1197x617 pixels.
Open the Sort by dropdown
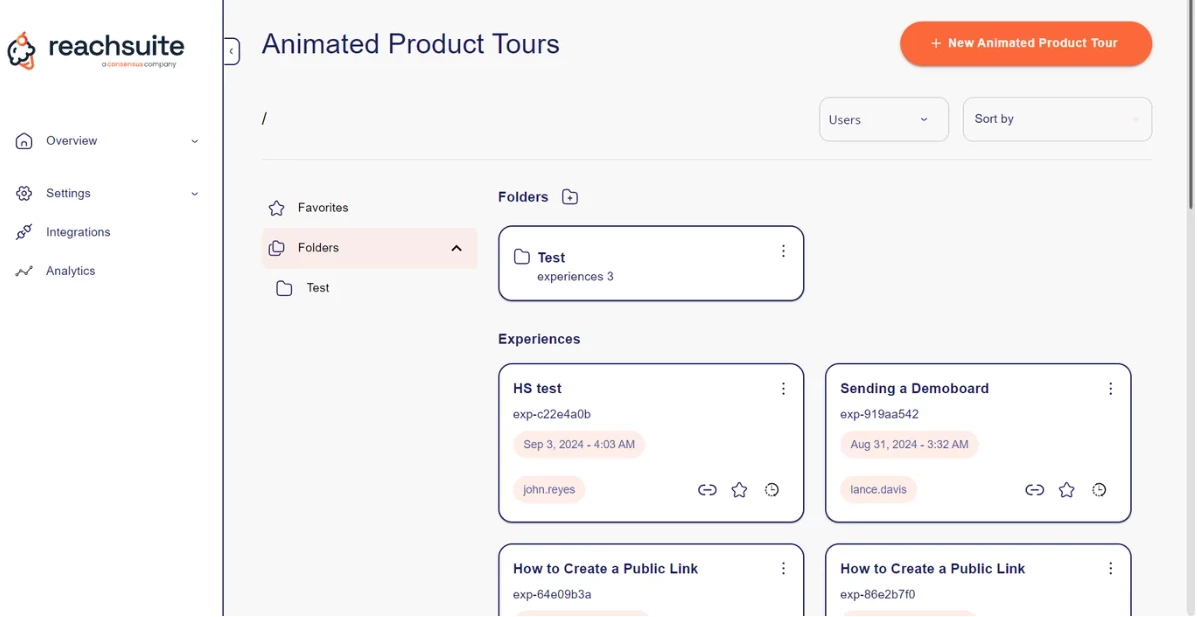pyautogui.click(x=1056, y=119)
